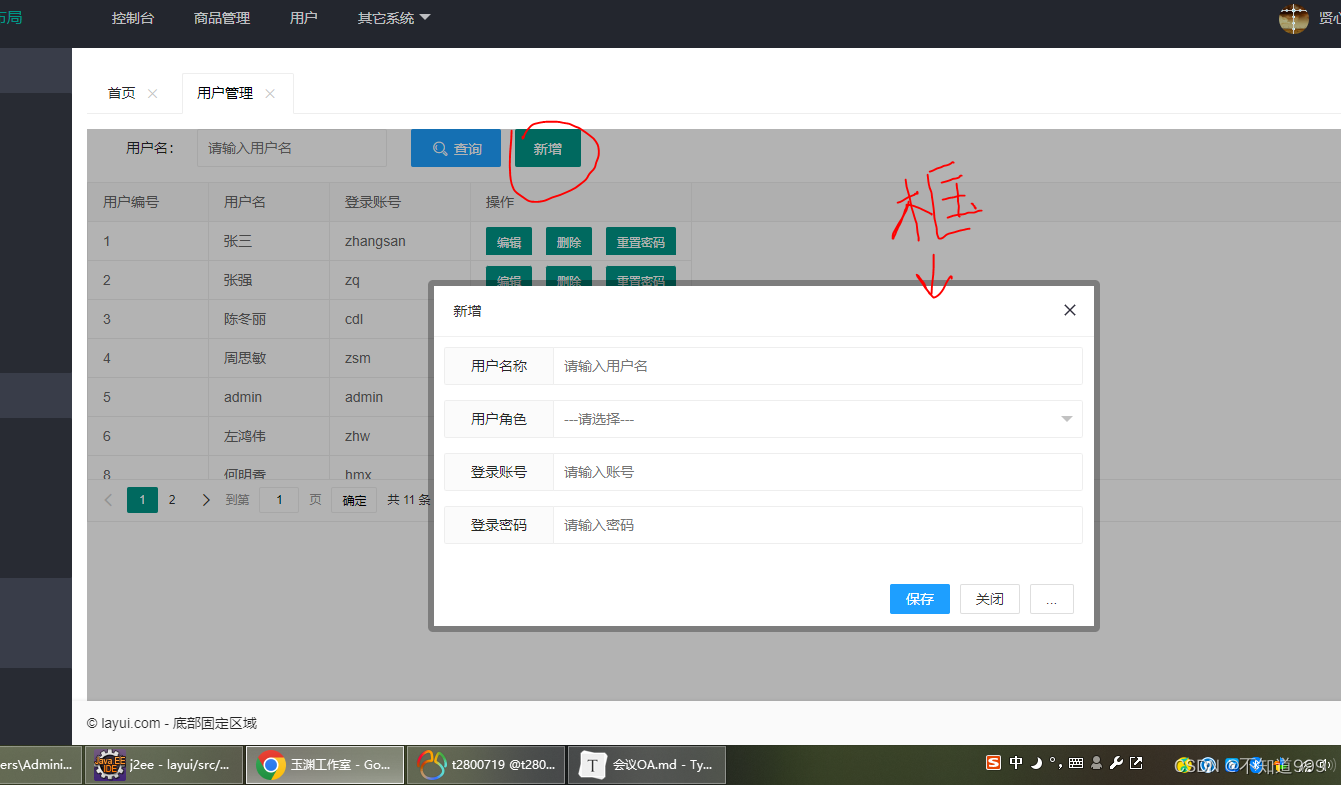The height and width of the screenshot is (785, 1341).
Task: Go to the next page arrow in pagination
Action: point(206,500)
